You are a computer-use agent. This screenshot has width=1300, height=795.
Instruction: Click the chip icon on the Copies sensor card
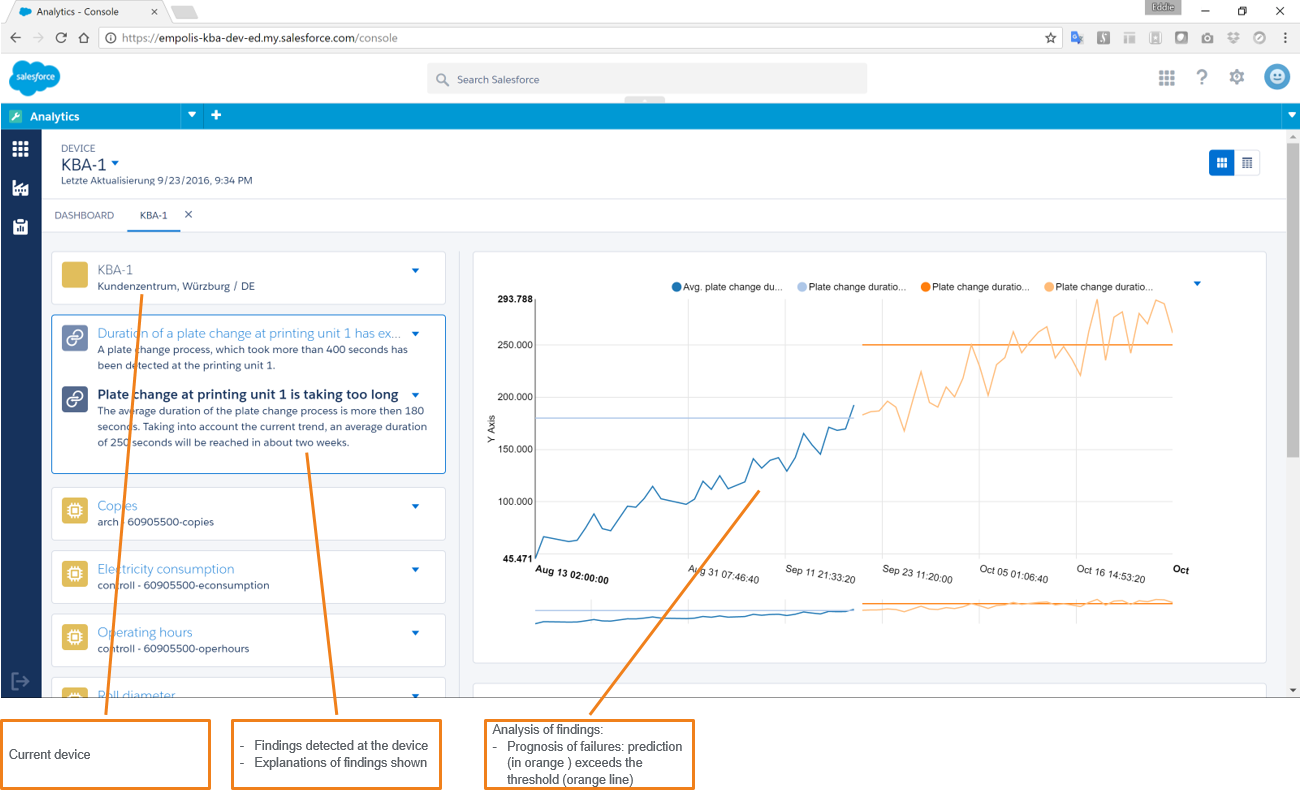(74, 511)
